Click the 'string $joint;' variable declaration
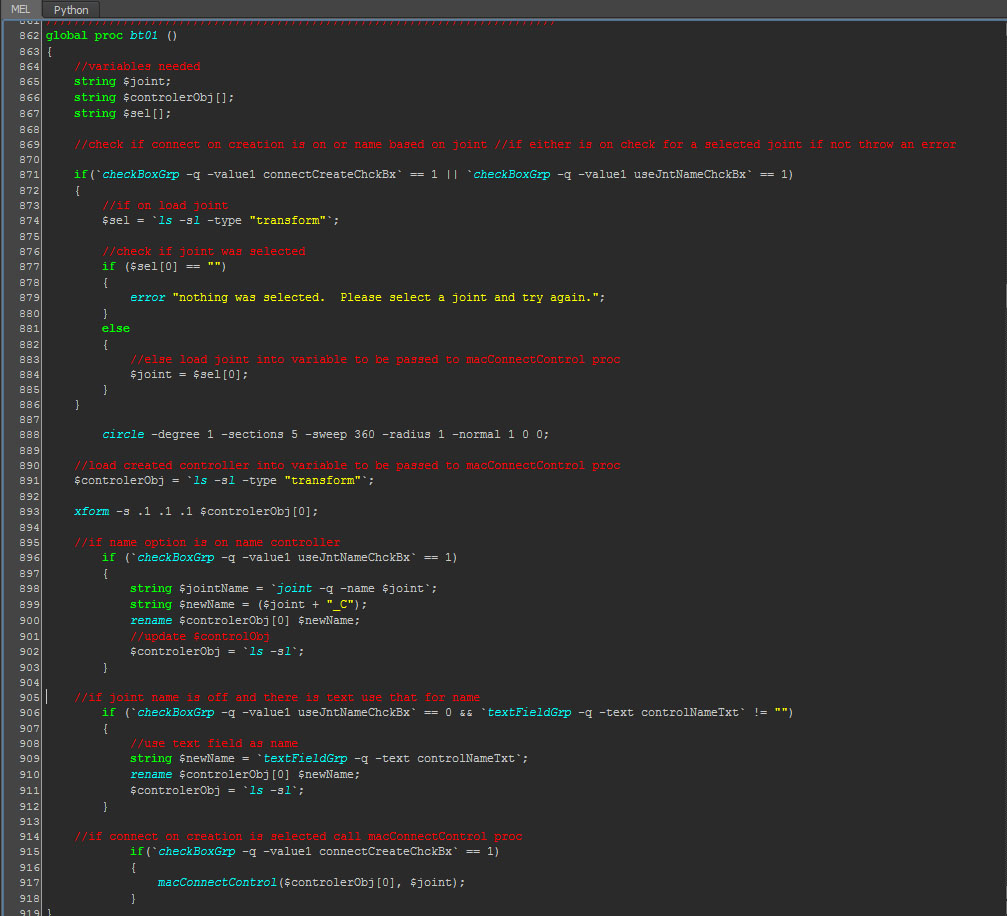The image size is (1007, 916). 122,82
